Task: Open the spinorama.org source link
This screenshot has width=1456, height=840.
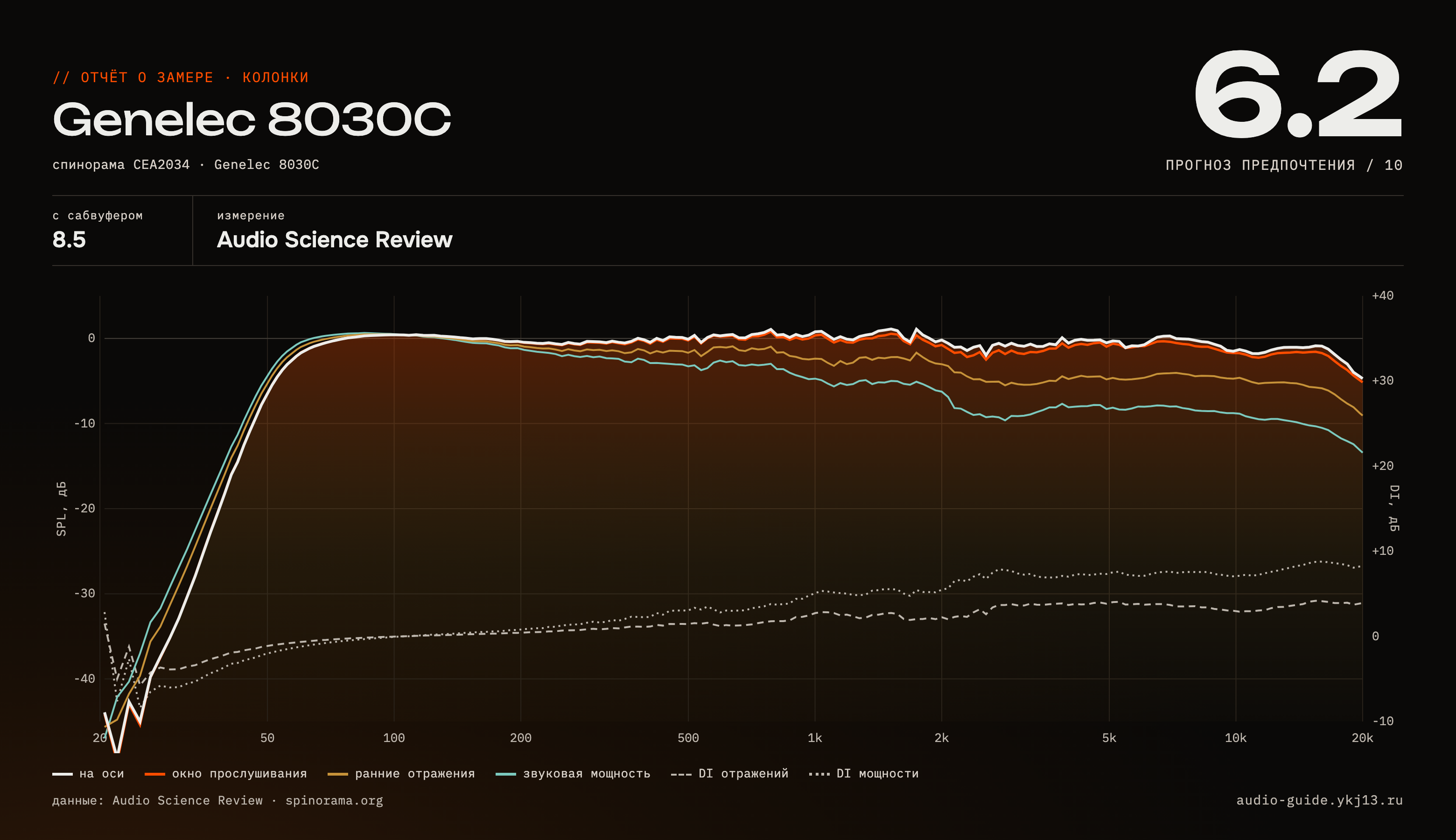Action: [334, 801]
